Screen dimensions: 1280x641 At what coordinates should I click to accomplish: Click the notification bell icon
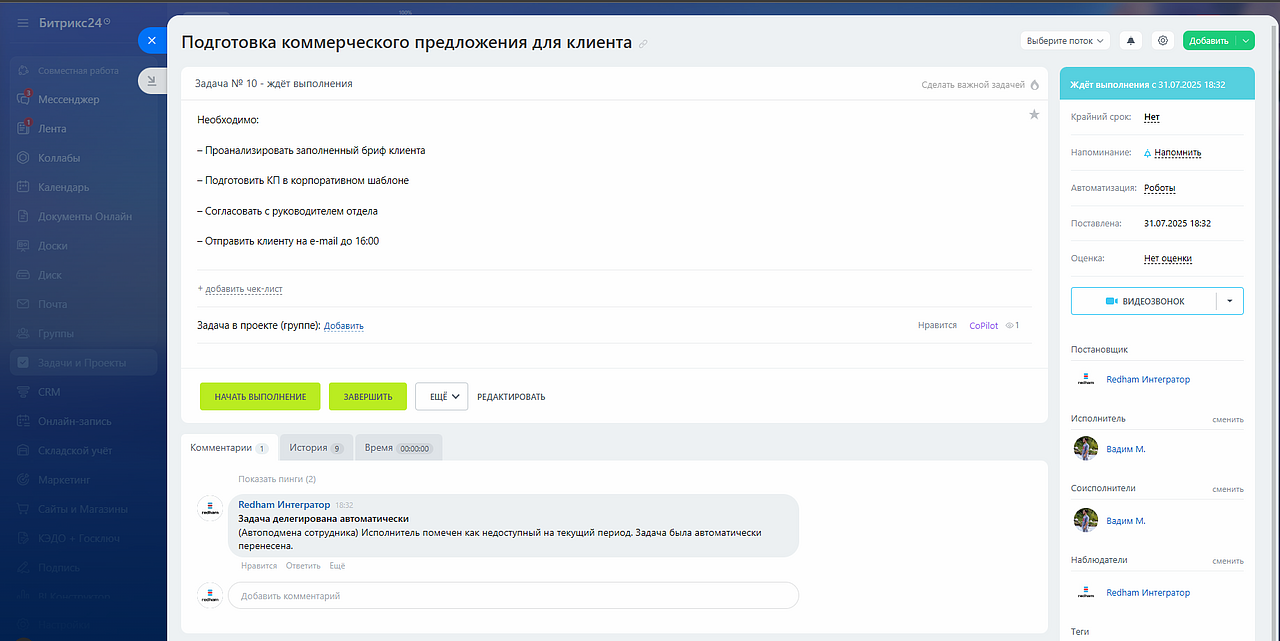point(1131,41)
